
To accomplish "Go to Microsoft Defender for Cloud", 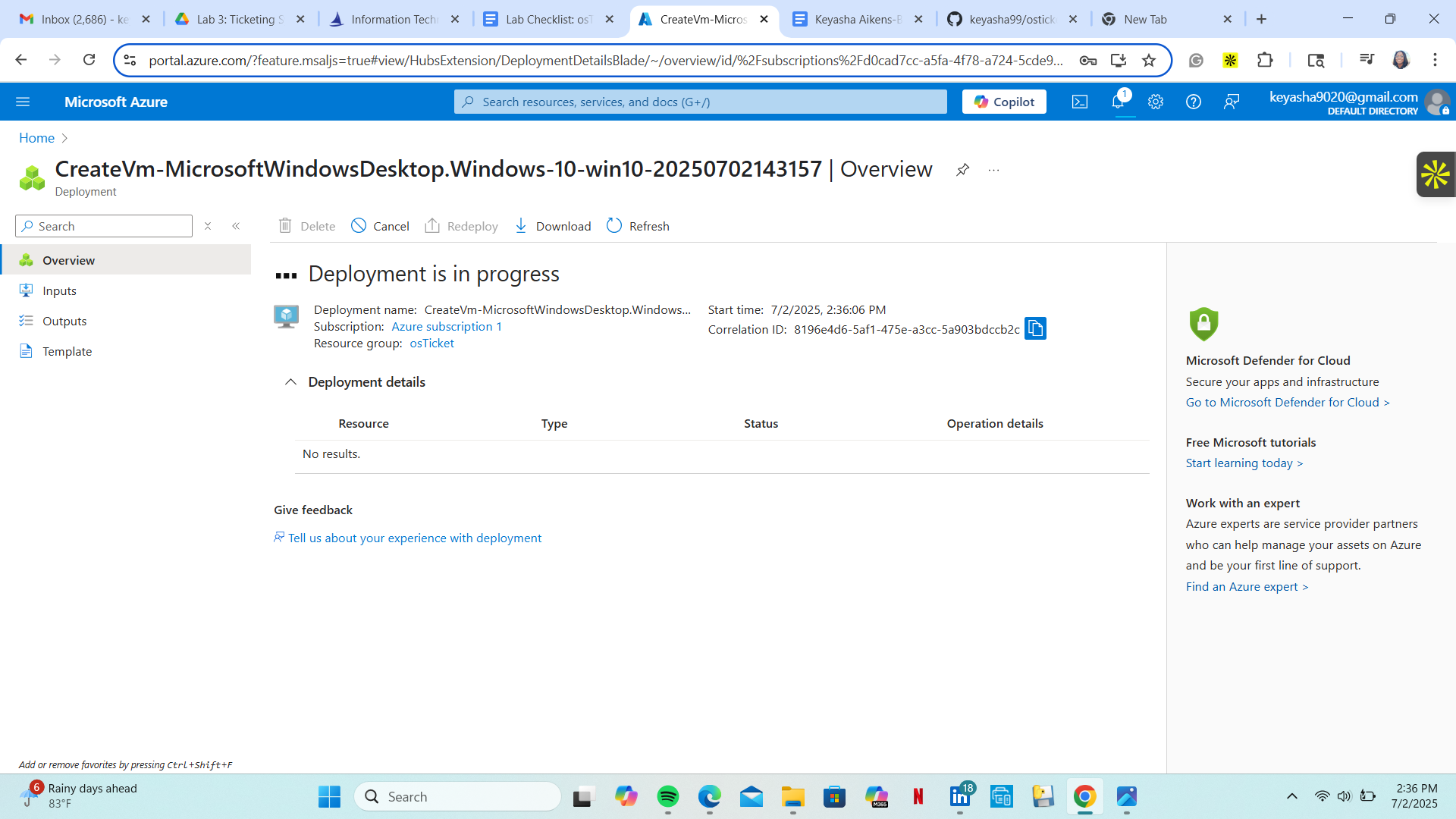I will pos(1288,403).
